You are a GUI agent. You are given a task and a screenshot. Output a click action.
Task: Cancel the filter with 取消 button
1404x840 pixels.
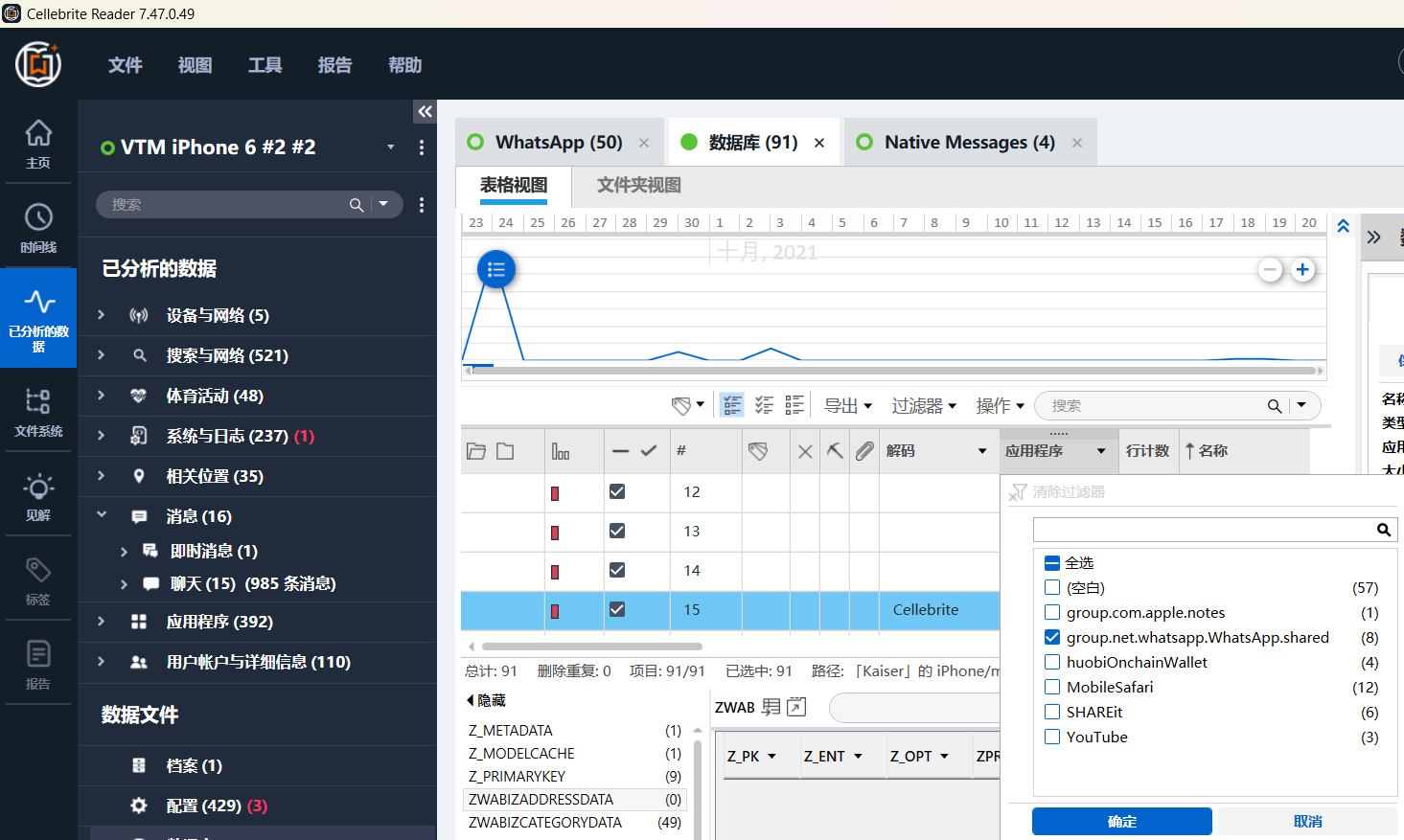(1308, 822)
